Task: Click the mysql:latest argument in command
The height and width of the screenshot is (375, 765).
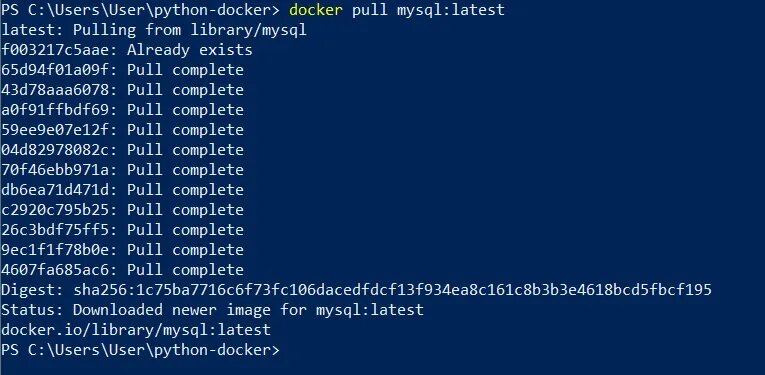Action: pos(450,10)
